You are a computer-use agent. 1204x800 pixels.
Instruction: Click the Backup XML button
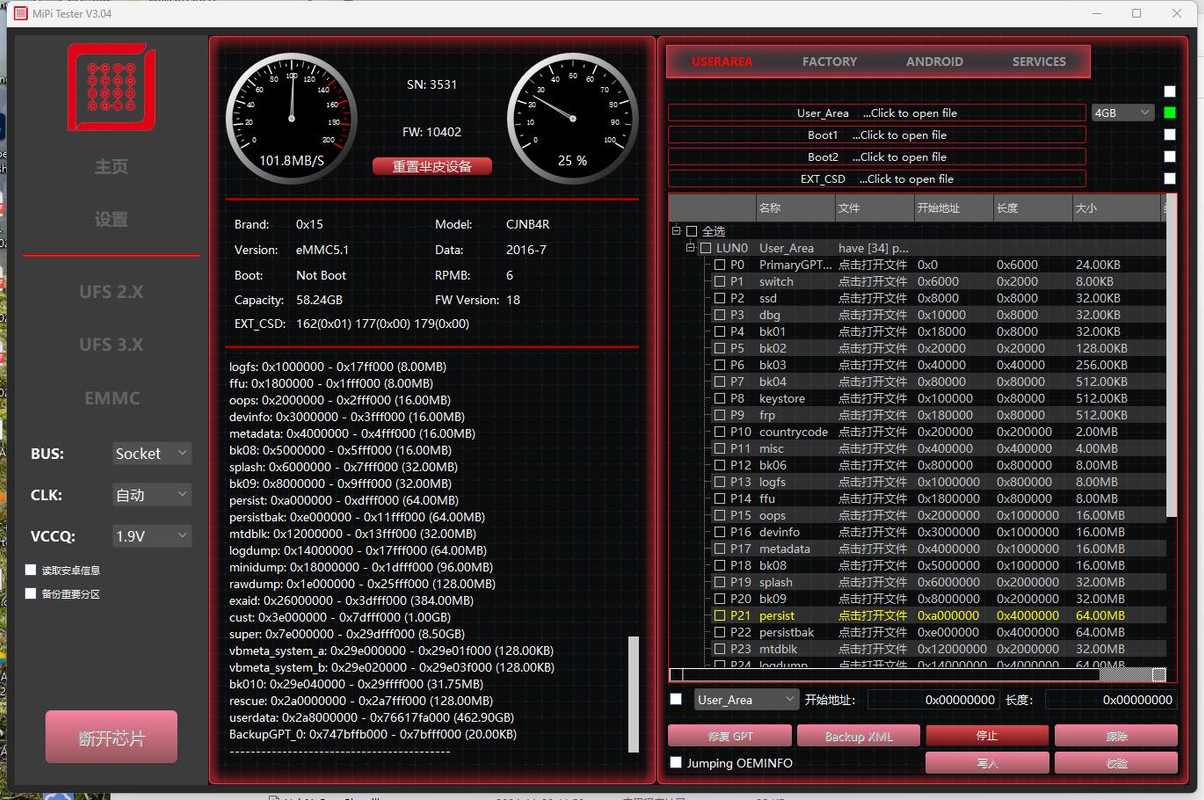point(858,736)
